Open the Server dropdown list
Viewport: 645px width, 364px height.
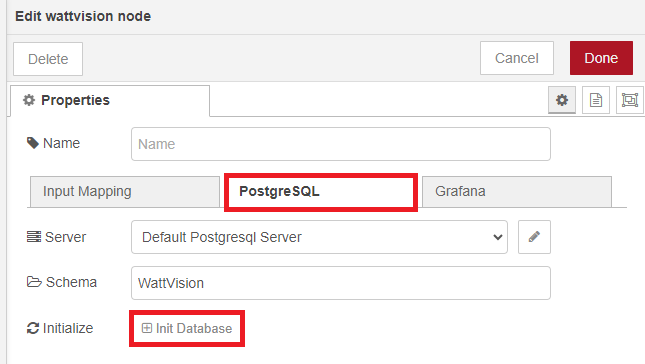coord(319,237)
